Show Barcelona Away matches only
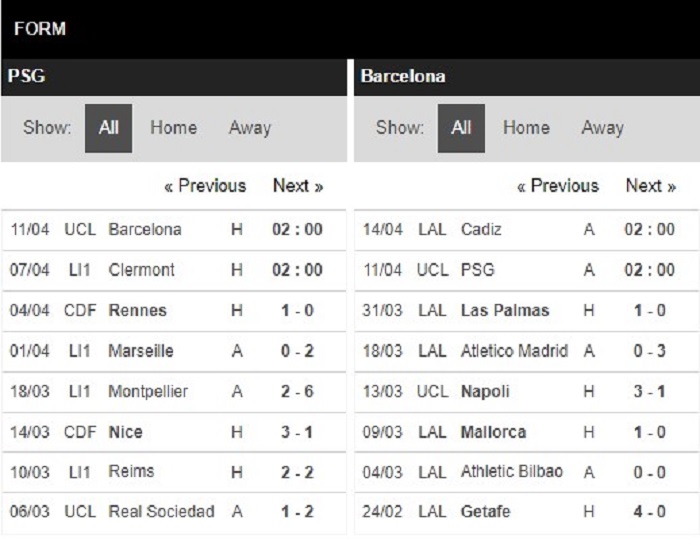 [x=602, y=128]
